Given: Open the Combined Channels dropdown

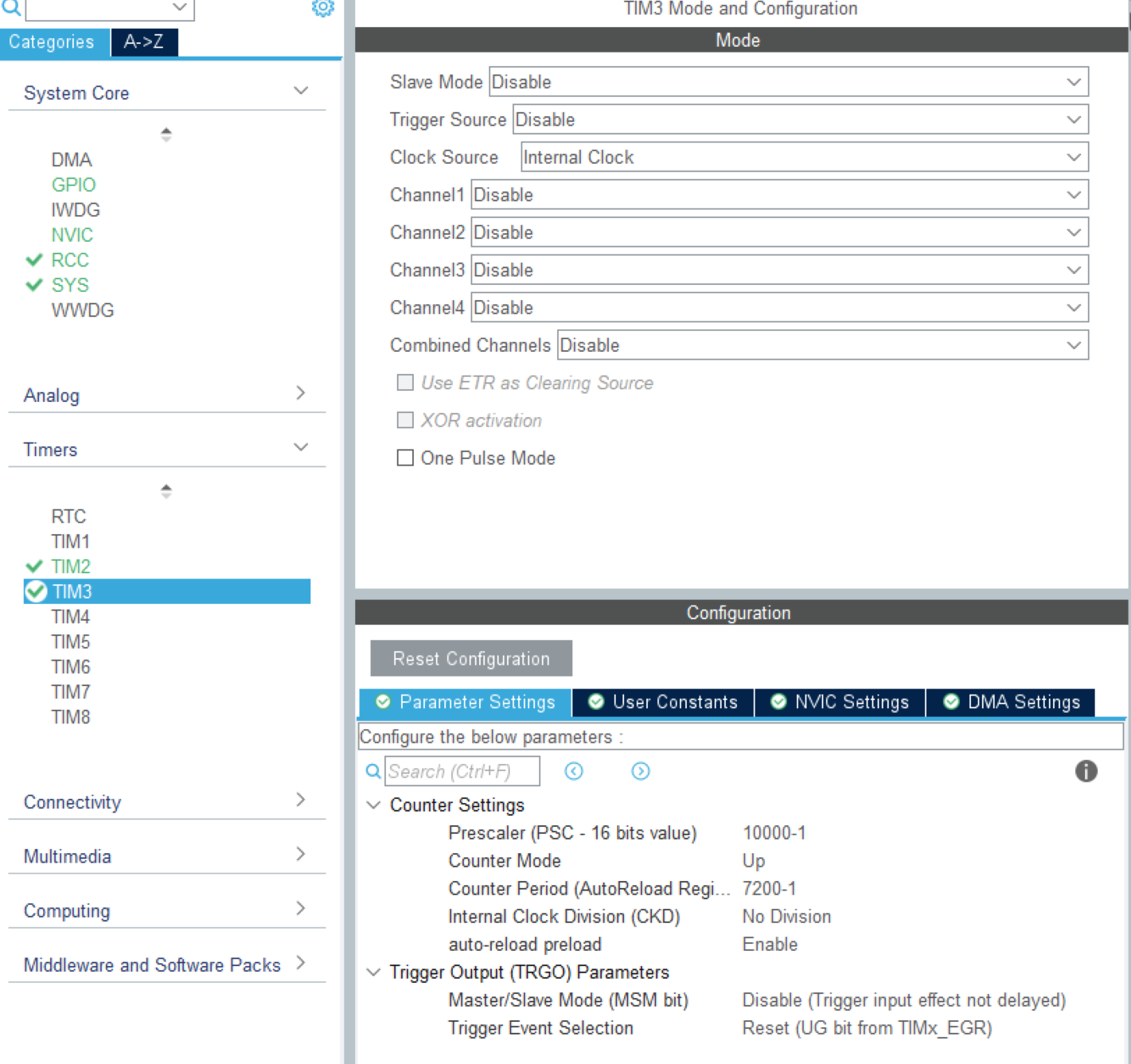Looking at the screenshot, I should (x=823, y=345).
